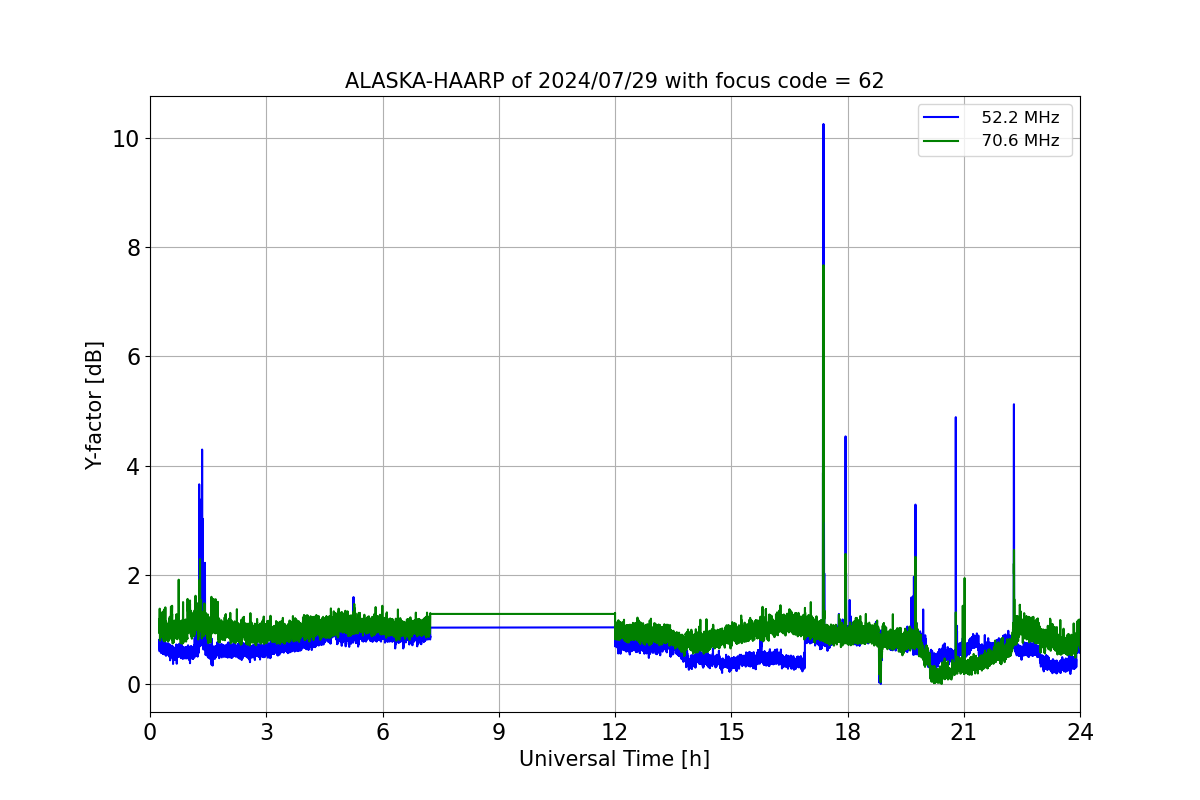Click y-axis tick label '10'
Screen dimensions: 1200x800
click(125, 138)
